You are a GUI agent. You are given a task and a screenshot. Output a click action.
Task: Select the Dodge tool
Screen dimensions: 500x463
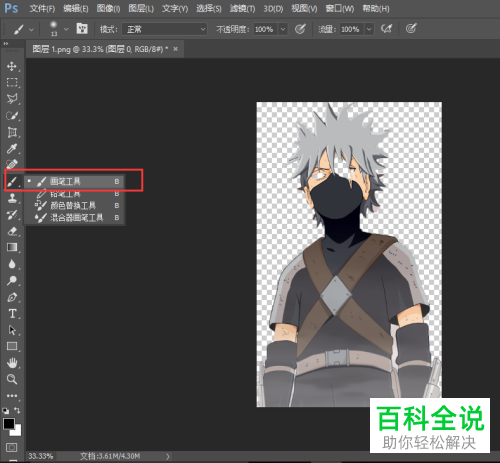12,280
